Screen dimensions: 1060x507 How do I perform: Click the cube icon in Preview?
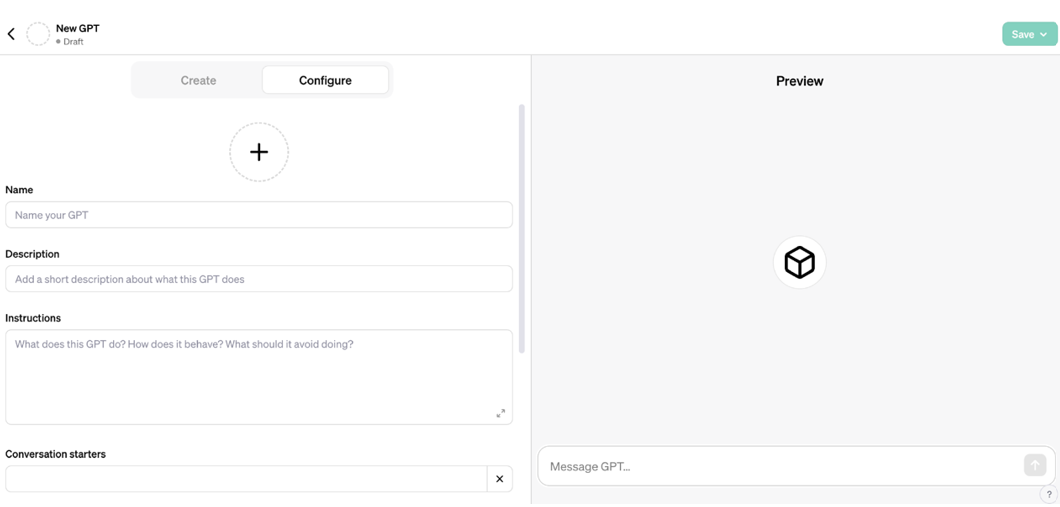[x=800, y=263]
